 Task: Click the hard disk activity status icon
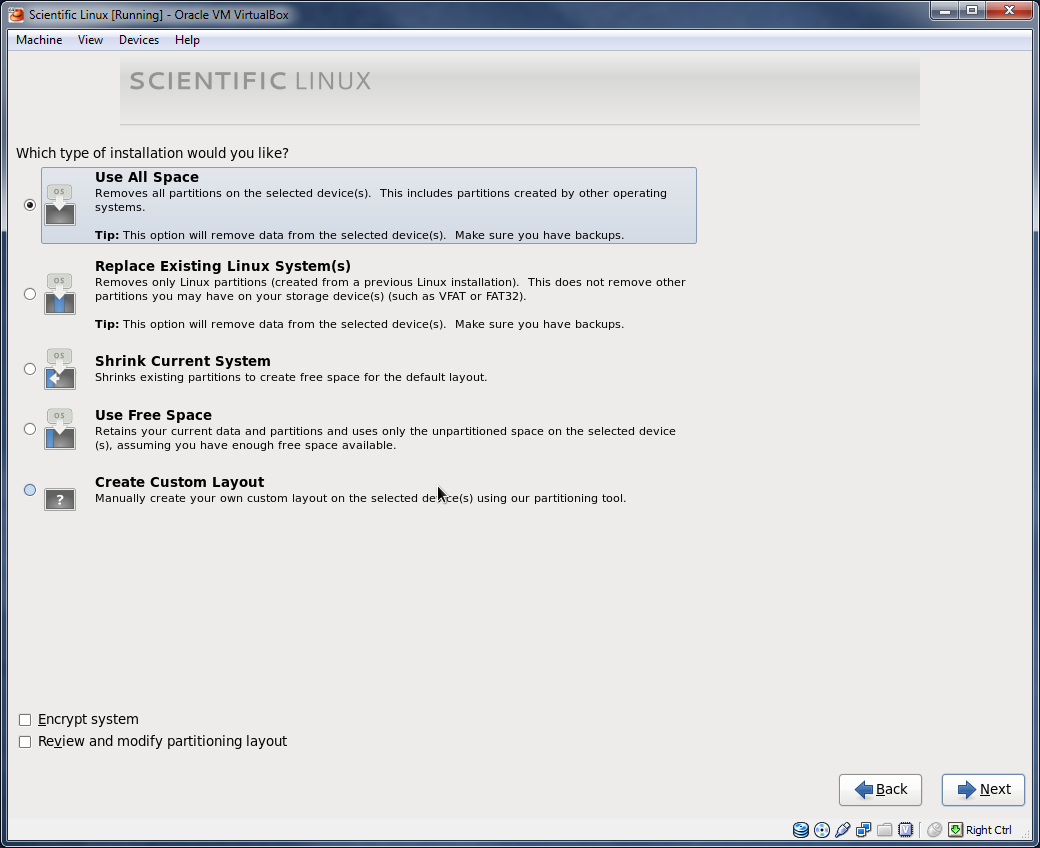click(801, 829)
